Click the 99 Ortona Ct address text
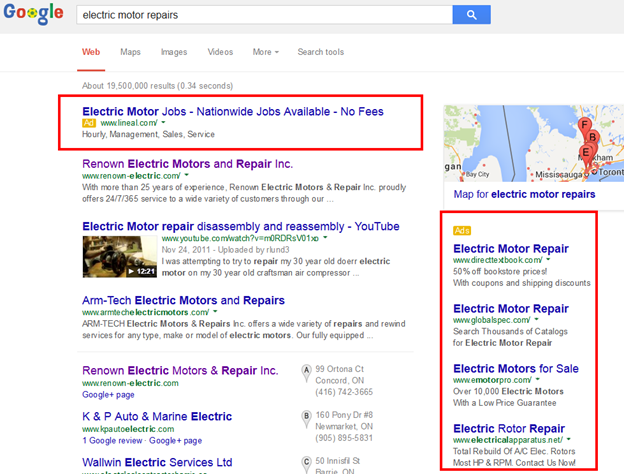This screenshot has height=474, width=624. point(340,369)
